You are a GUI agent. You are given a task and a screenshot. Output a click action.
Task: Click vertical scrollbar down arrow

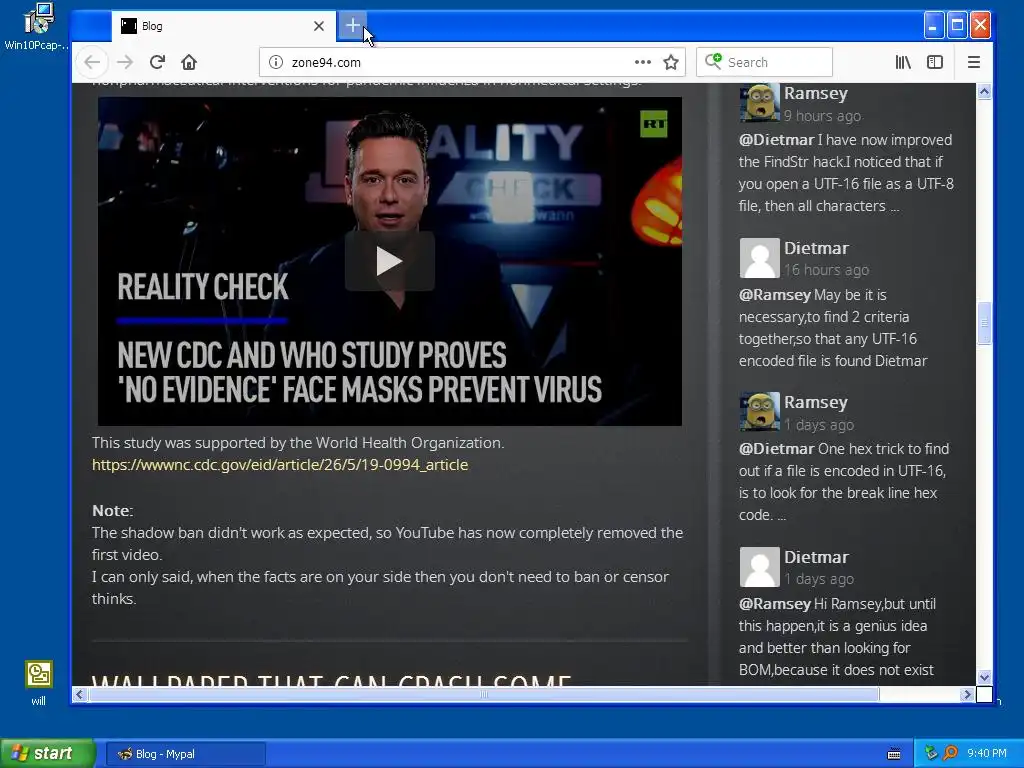pyautogui.click(x=984, y=677)
